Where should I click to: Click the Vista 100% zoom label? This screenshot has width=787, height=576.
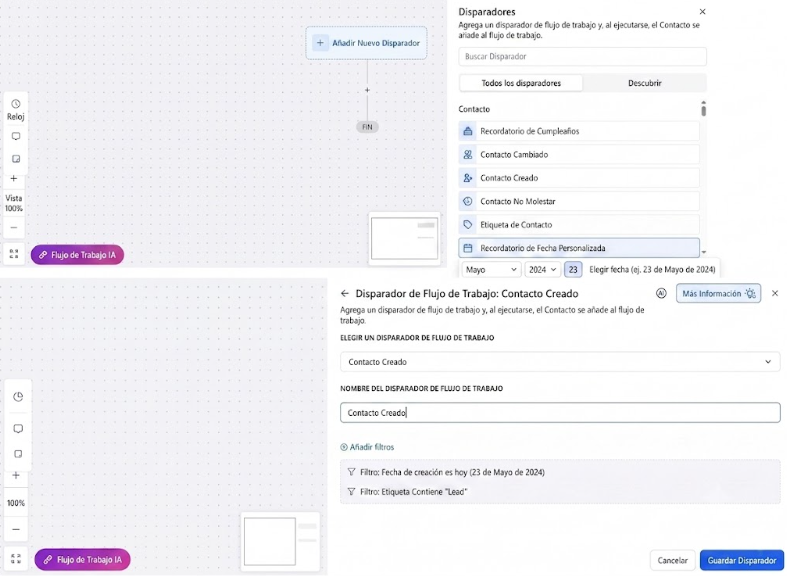point(14,203)
